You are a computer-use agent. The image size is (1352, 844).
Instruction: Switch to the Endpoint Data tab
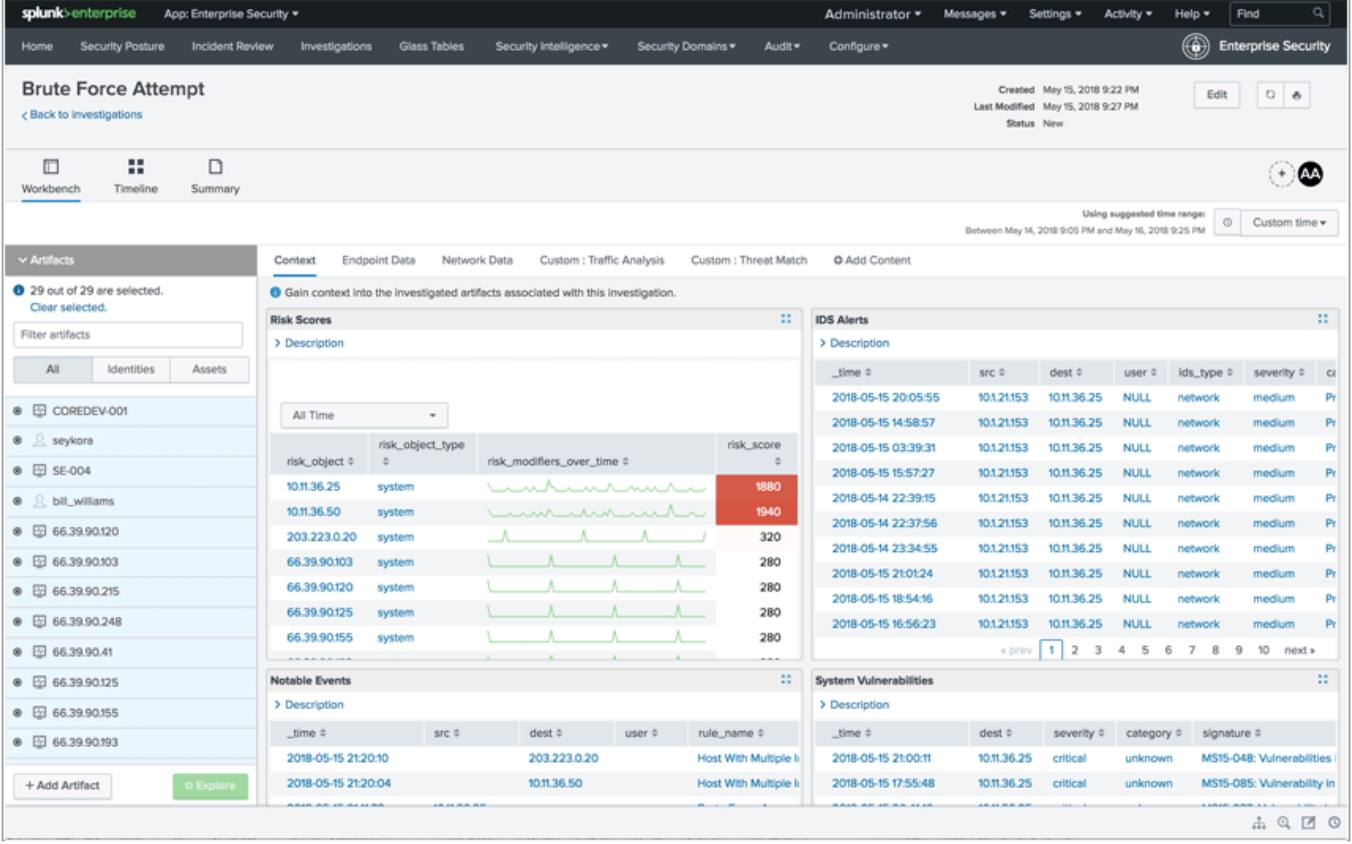coord(378,260)
